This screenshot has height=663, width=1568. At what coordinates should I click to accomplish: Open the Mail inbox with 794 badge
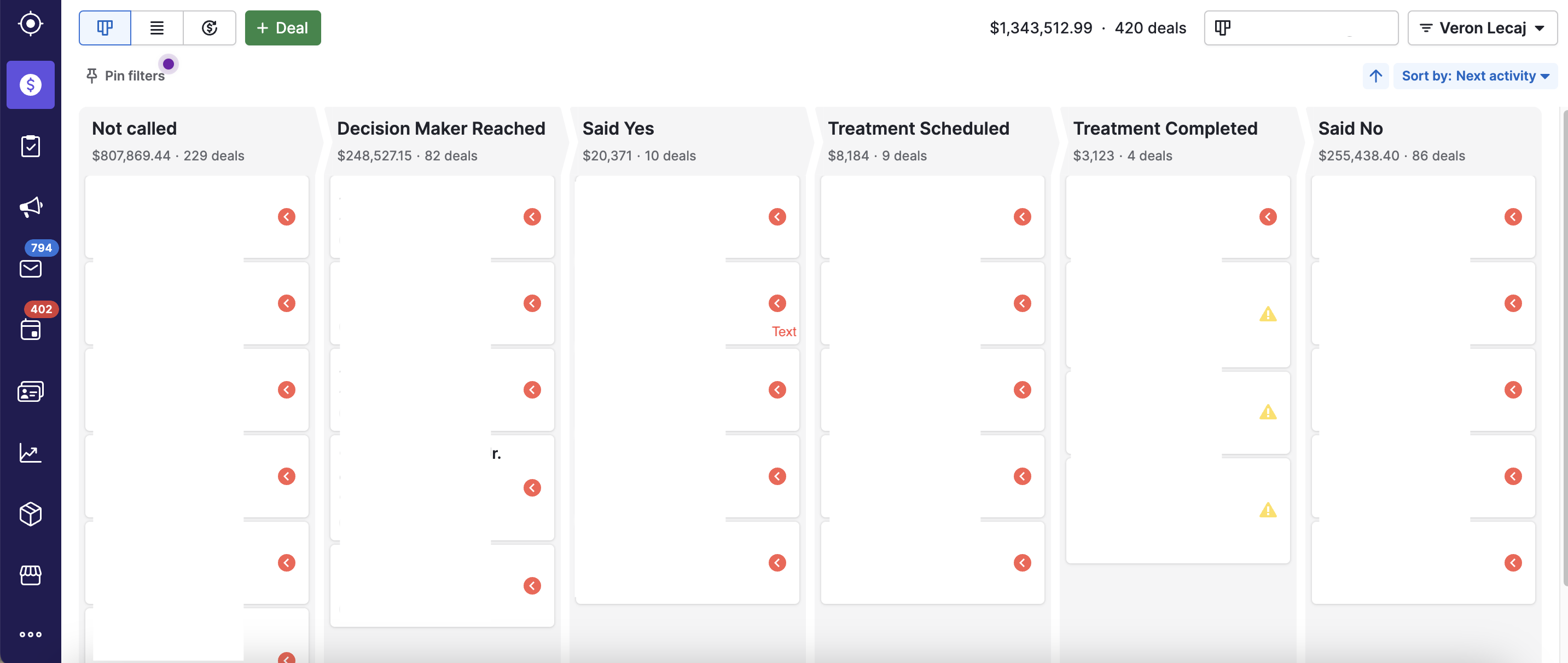[x=31, y=268]
